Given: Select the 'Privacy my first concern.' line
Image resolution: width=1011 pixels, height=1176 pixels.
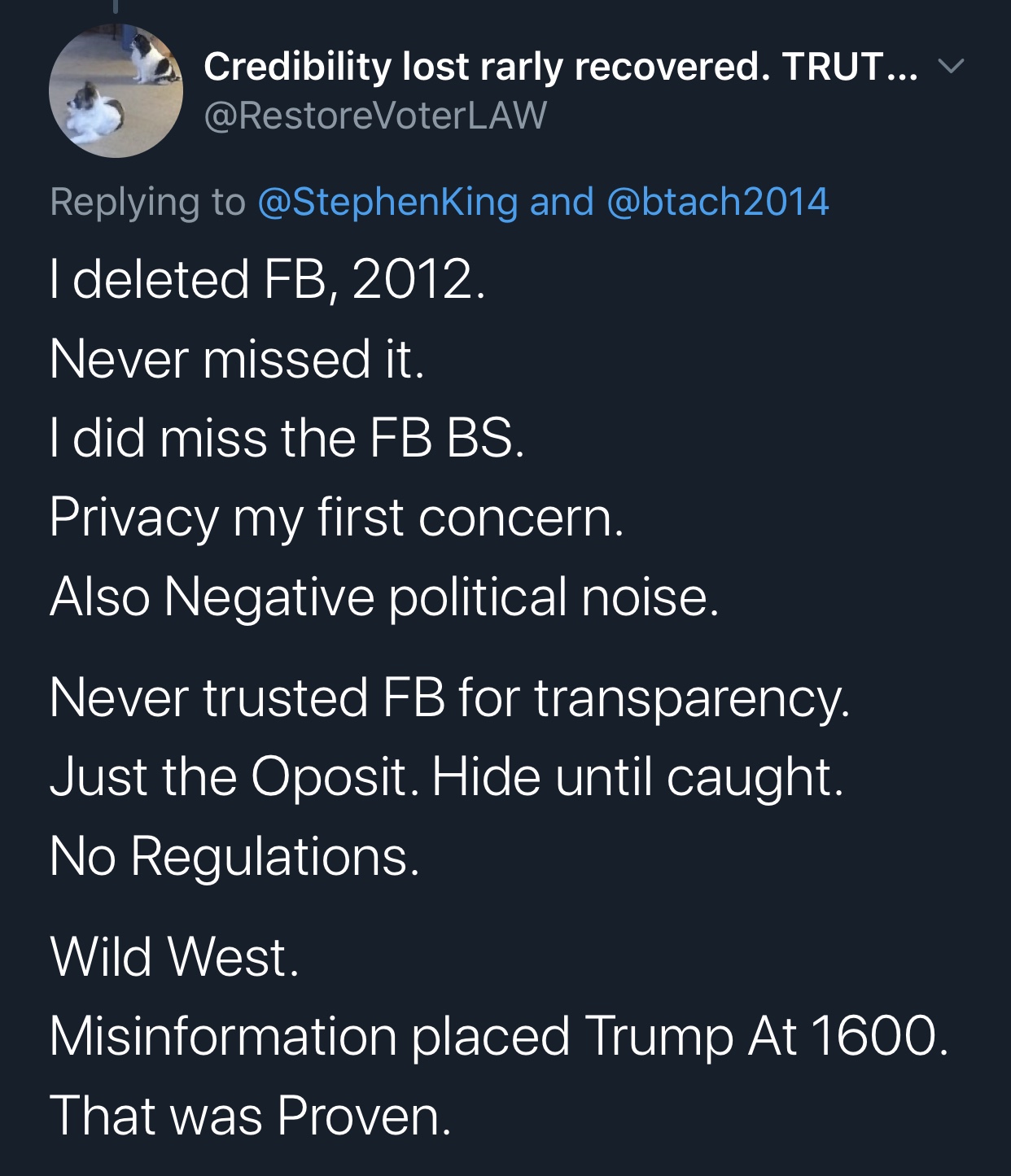Looking at the screenshot, I should tap(336, 518).
